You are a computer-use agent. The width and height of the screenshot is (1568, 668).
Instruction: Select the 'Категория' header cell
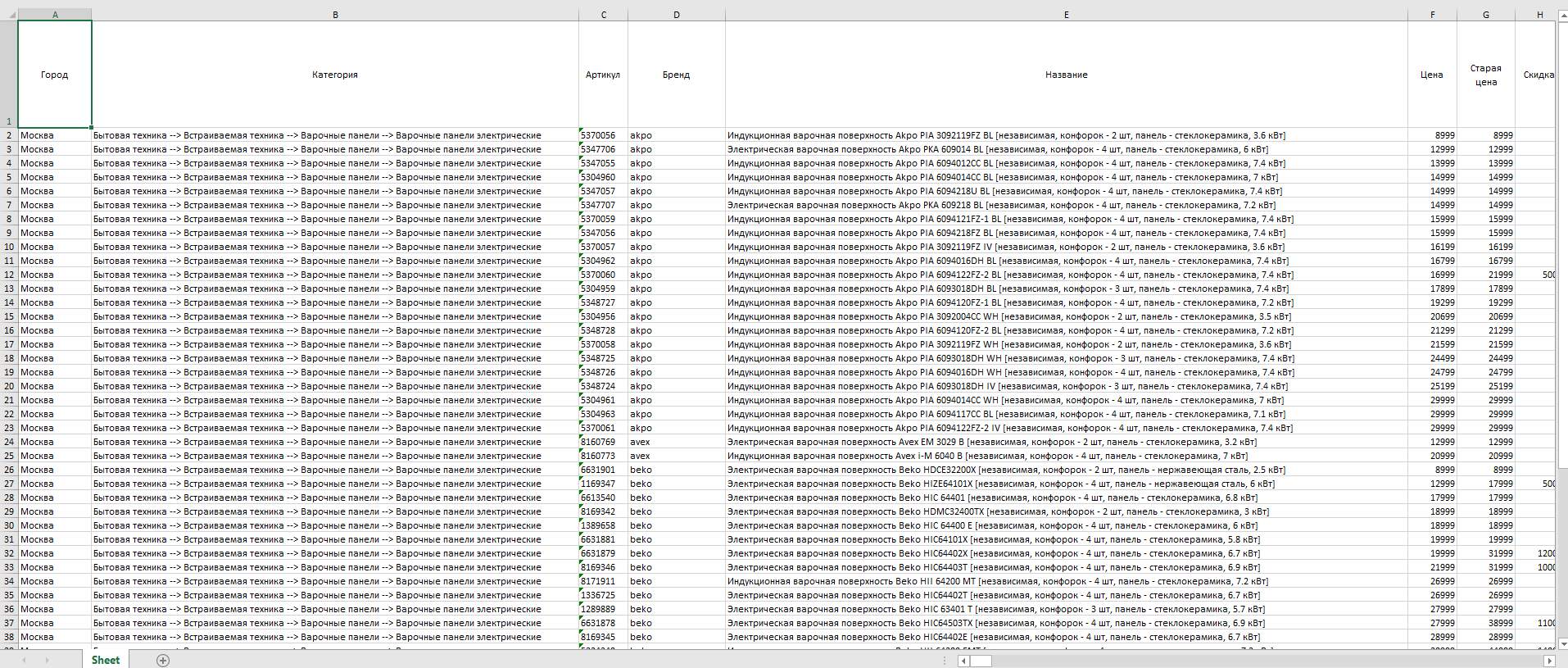[x=335, y=75]
